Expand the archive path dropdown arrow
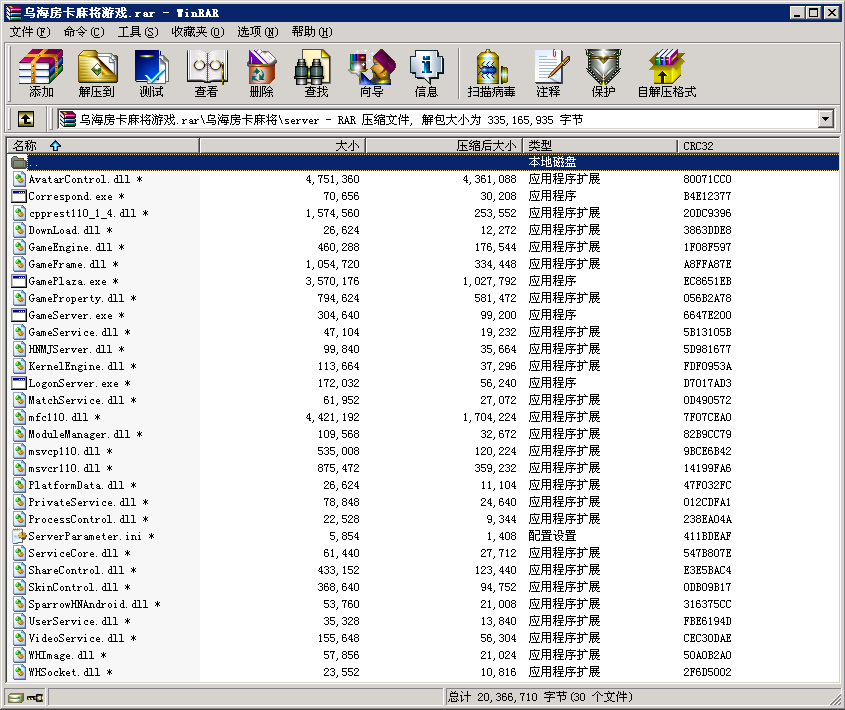Image resolution: width=845 pixels, height=710 pixels. [x=825, y=119]
